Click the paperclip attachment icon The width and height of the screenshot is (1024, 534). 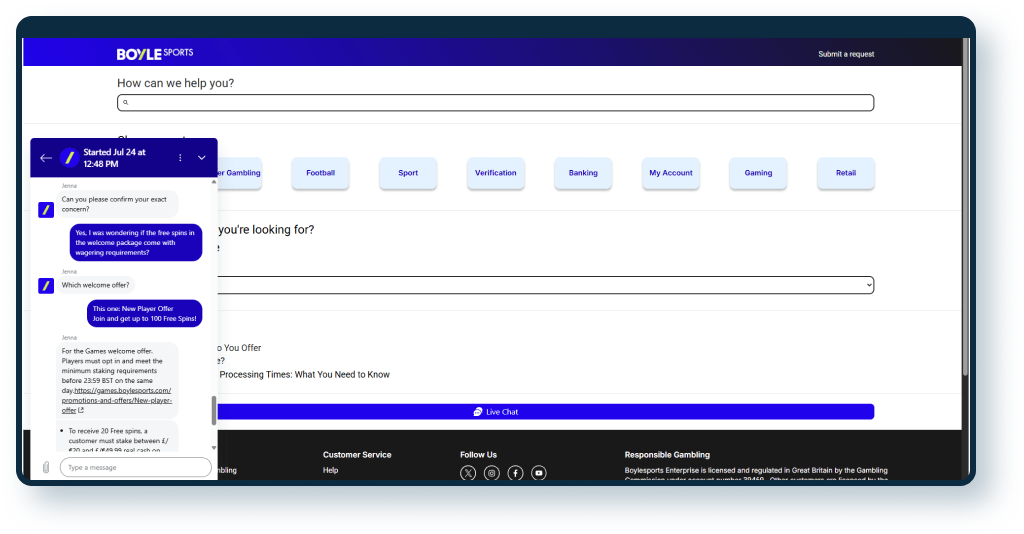tap(46, 467)
